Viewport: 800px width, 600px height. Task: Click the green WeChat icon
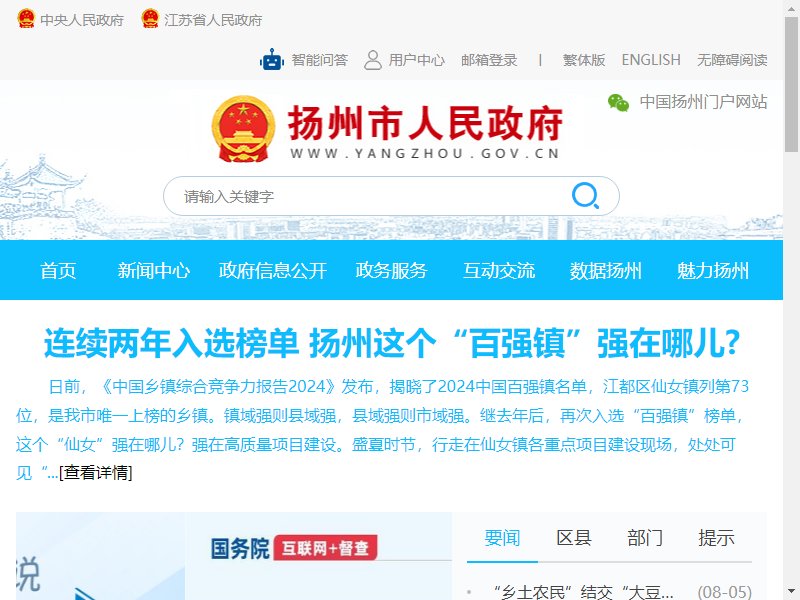(x=618, y=103)
